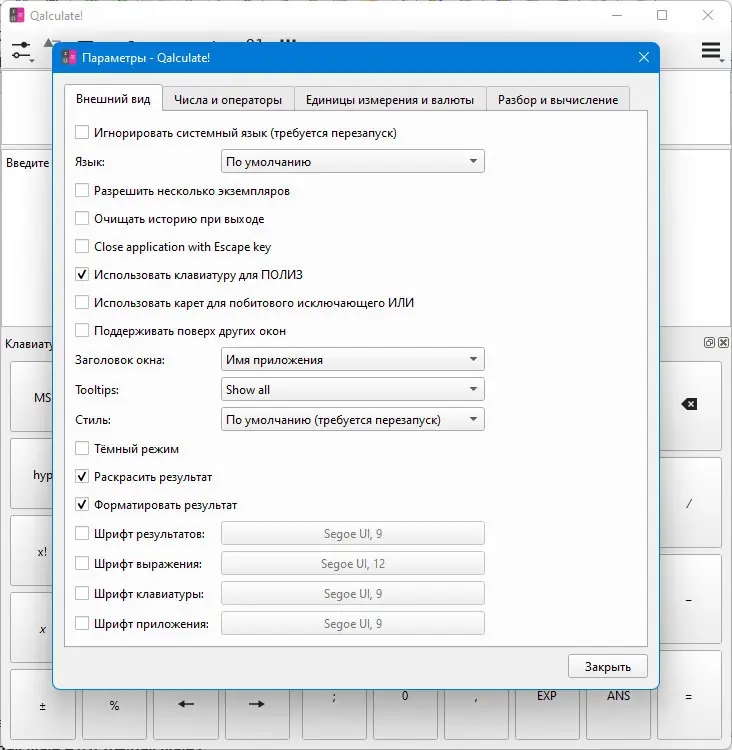Enable the Шрифт результатов checkbox

(x=82, y=533)
